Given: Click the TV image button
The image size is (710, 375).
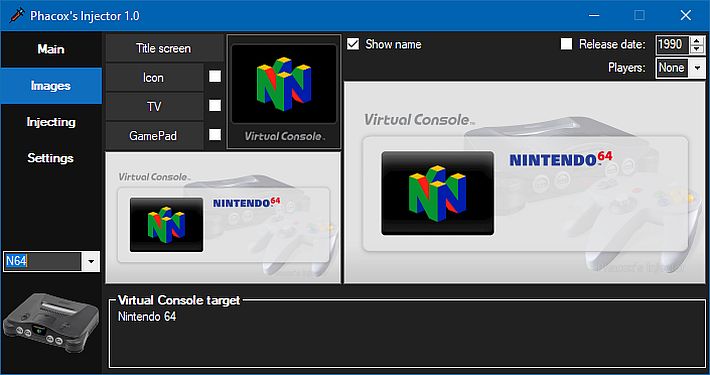Looking at the screenshot, I should coord(154,106).
